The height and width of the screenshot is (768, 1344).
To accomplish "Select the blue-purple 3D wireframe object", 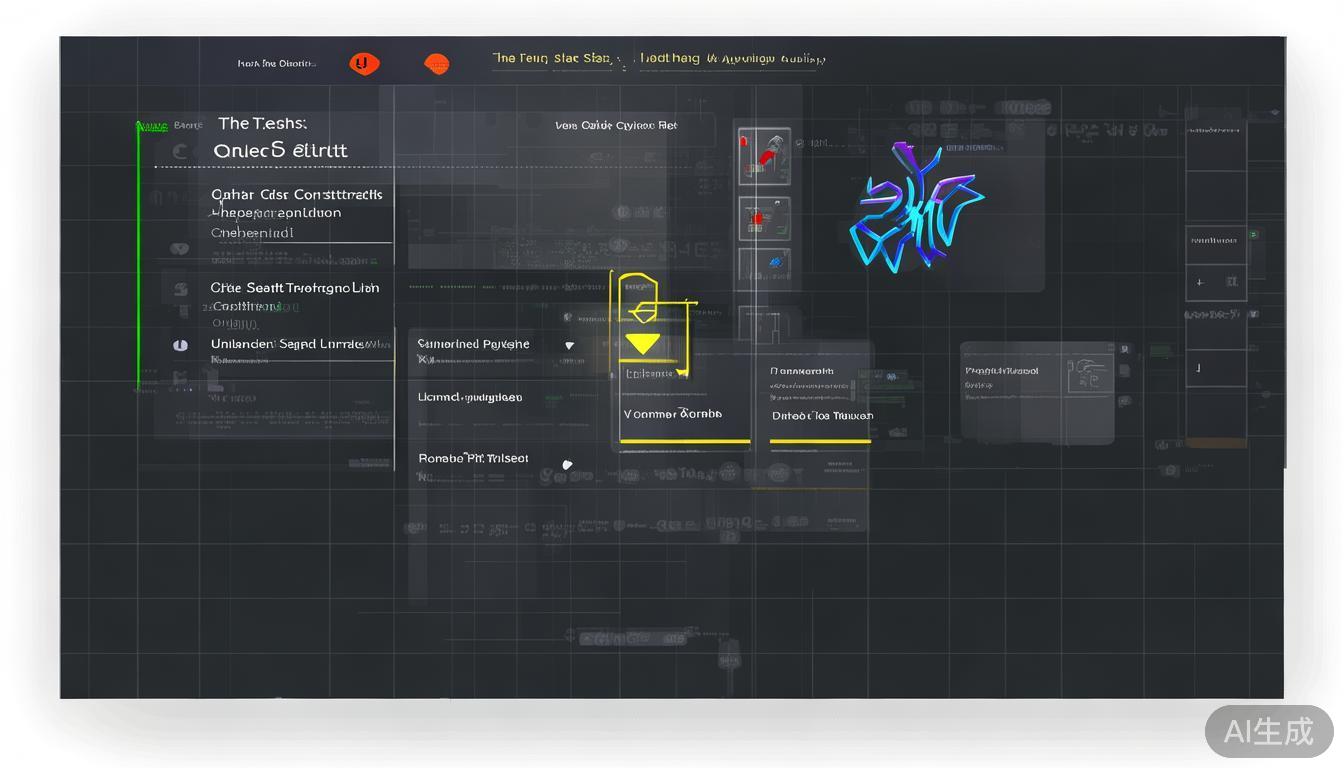I will (915, 207).
